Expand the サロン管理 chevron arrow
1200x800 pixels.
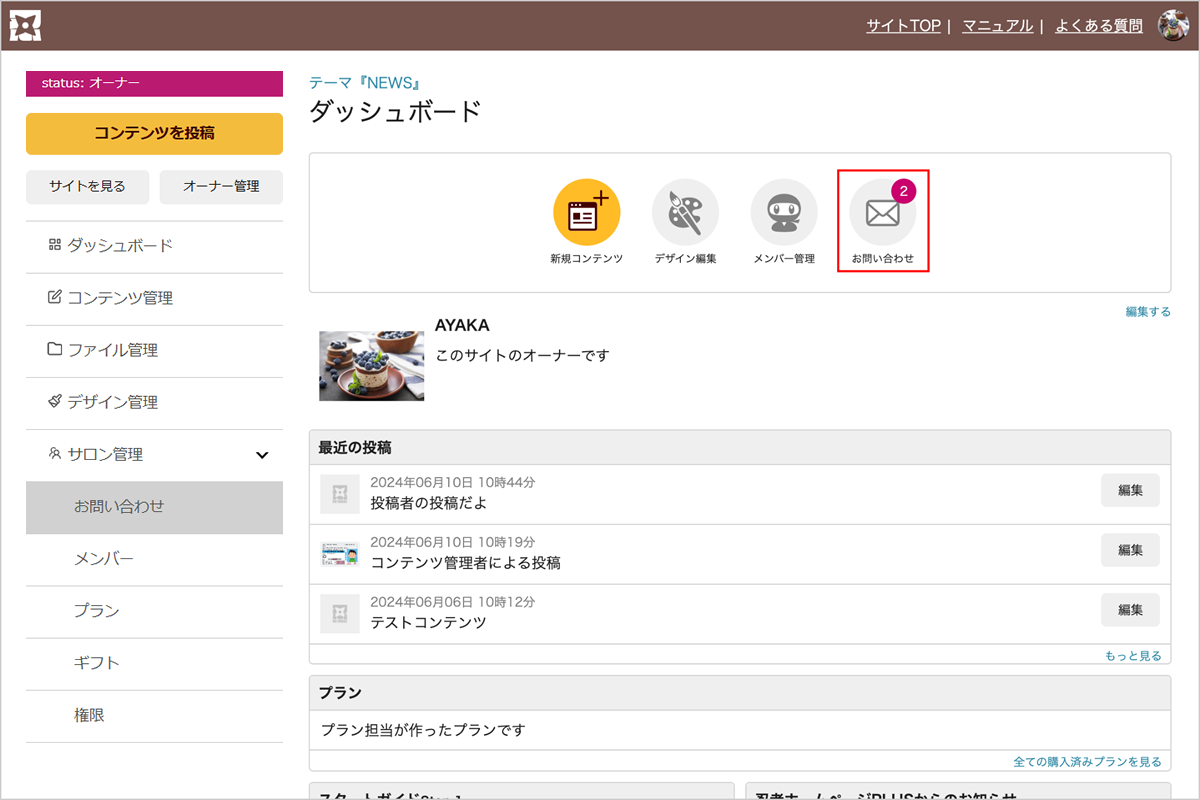[x=262, y=455]
